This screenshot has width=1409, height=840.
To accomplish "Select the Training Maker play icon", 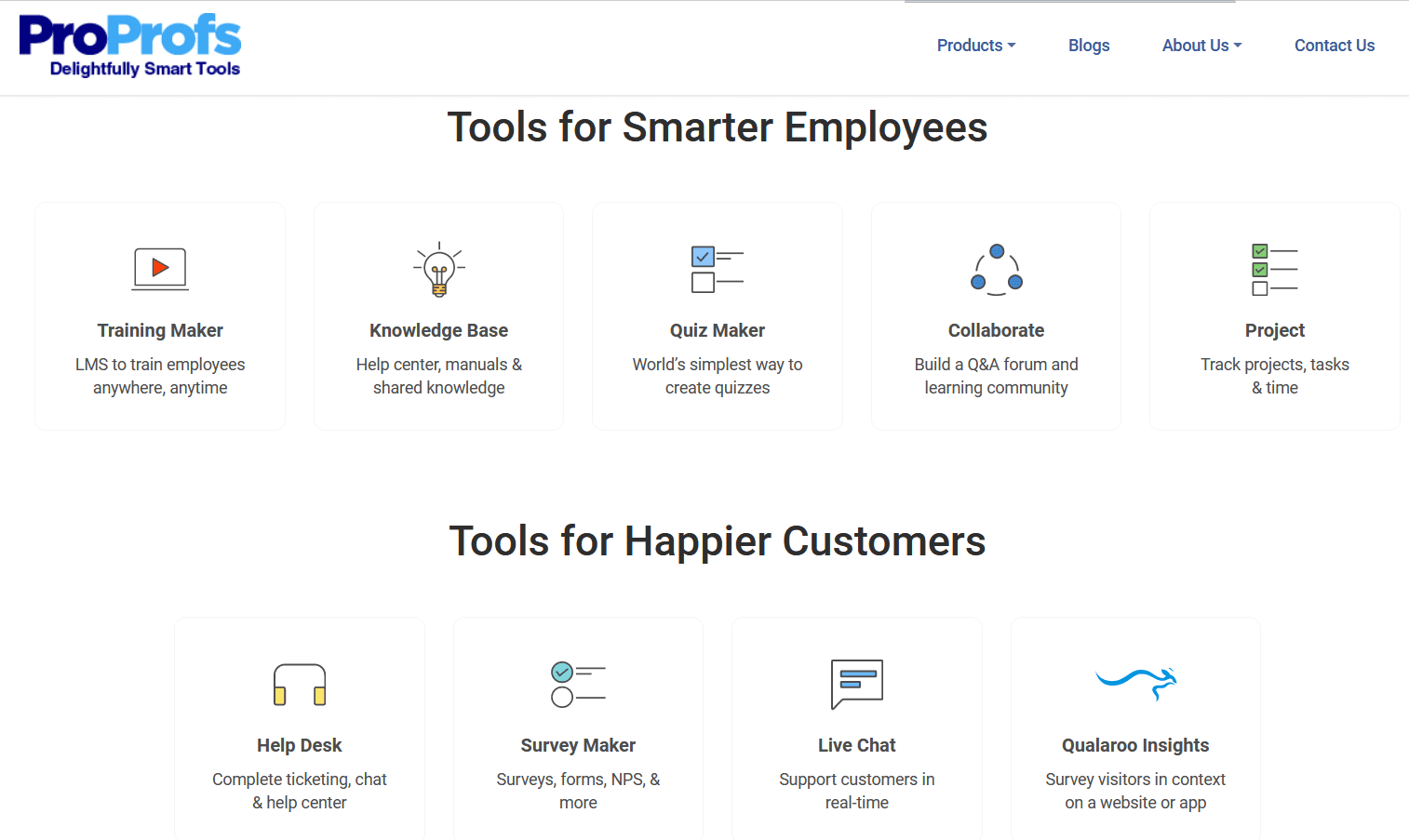I will click(x=159, y=269).
